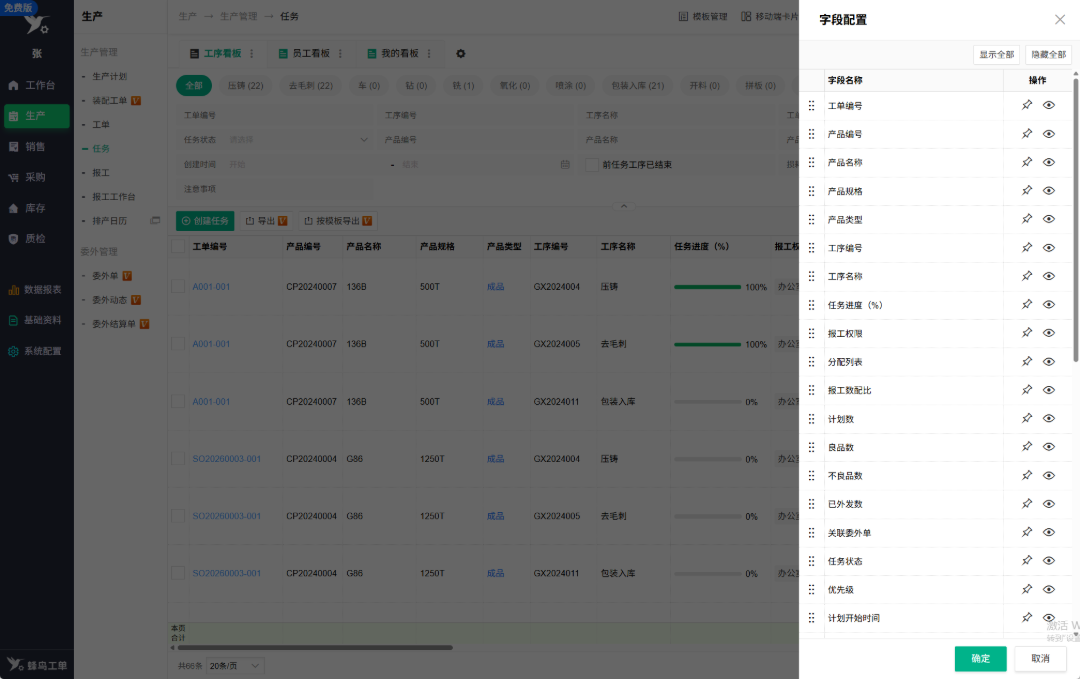Screen dimensions: 1080x679
Task: Click the horizontal table scrollbar
Action: [x=314, y=648]
